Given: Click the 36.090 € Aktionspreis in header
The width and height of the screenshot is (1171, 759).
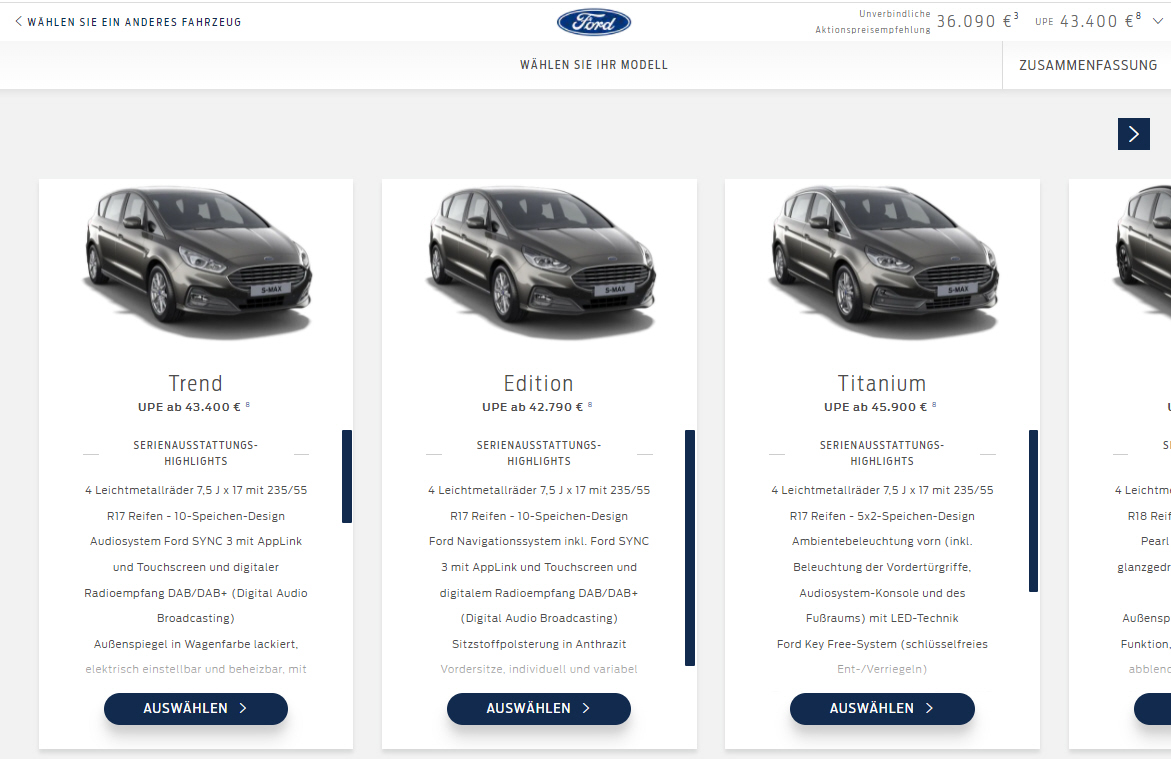Looking at the screenshot, I should (974, 22).
